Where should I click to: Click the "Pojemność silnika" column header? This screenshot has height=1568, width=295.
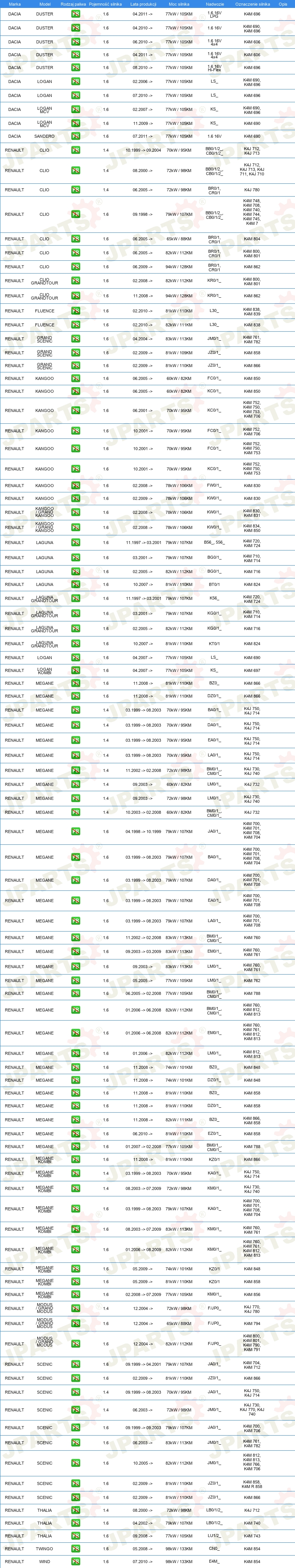[x=105, y=4]
